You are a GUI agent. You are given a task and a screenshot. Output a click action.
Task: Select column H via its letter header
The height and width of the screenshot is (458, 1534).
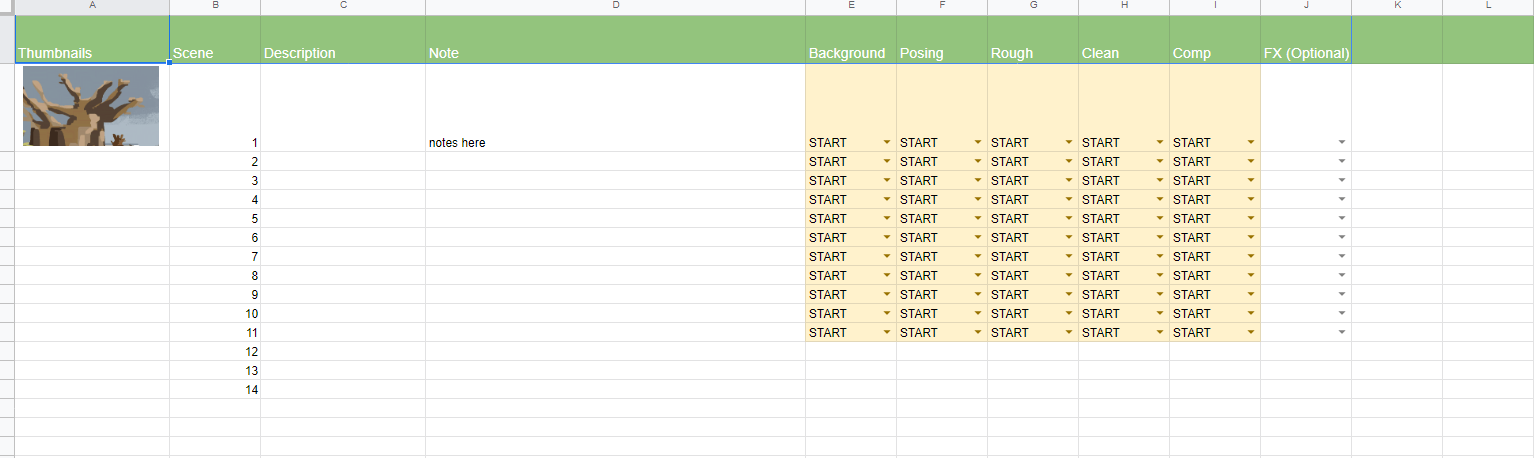(1124, 6)
